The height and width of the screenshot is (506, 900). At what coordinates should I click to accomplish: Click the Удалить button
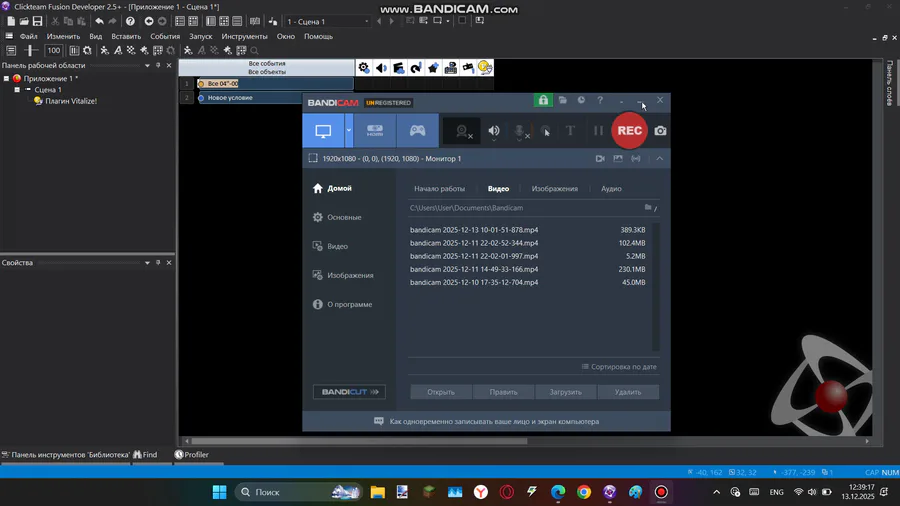coord(628,392)
